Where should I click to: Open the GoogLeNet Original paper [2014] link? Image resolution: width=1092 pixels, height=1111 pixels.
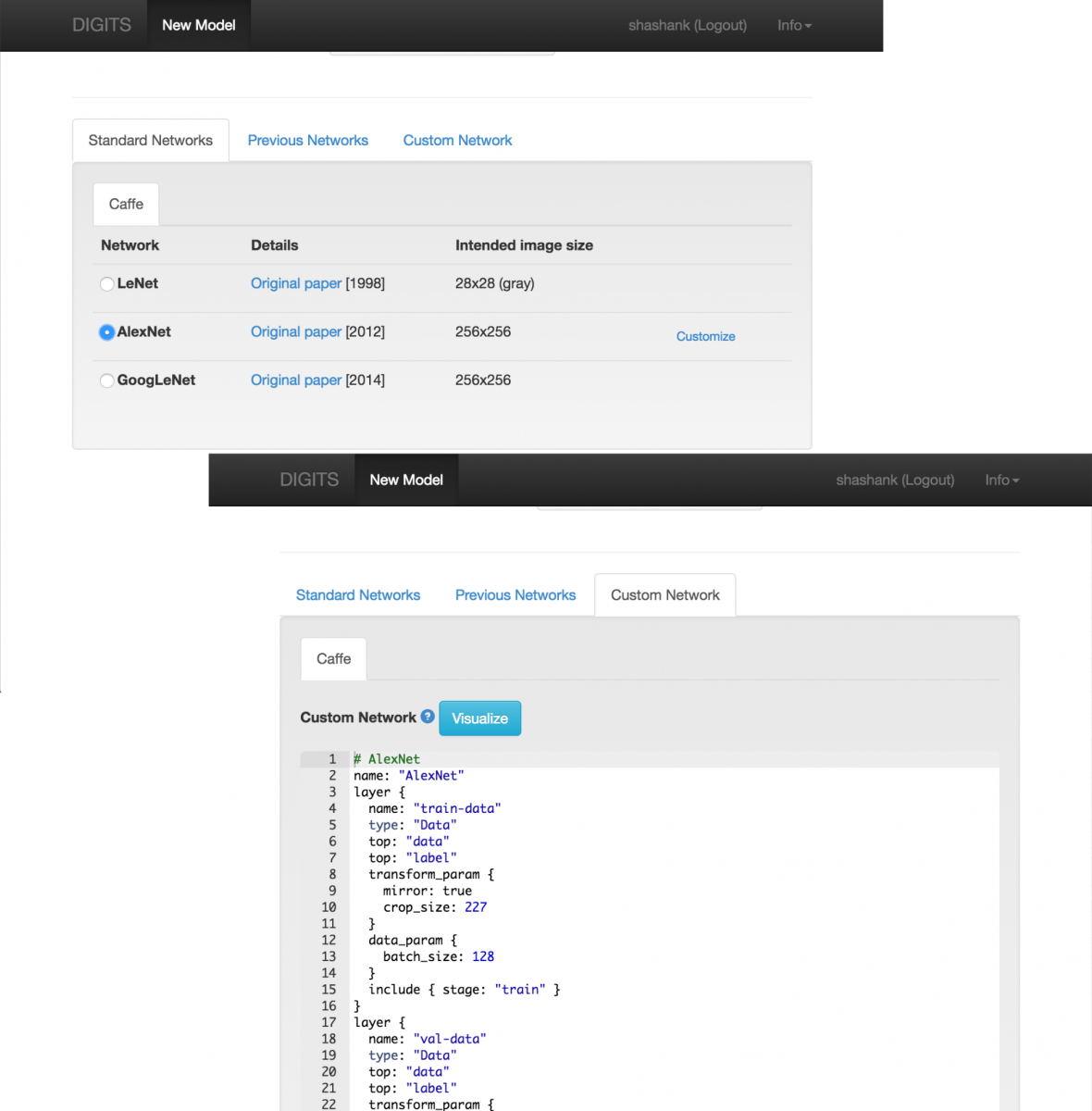[296, 380]
